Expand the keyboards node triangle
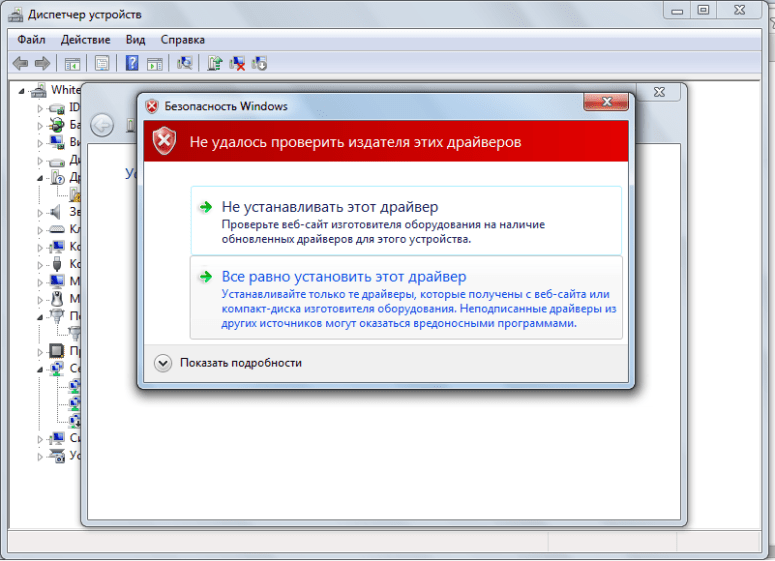 pos(40,230)
